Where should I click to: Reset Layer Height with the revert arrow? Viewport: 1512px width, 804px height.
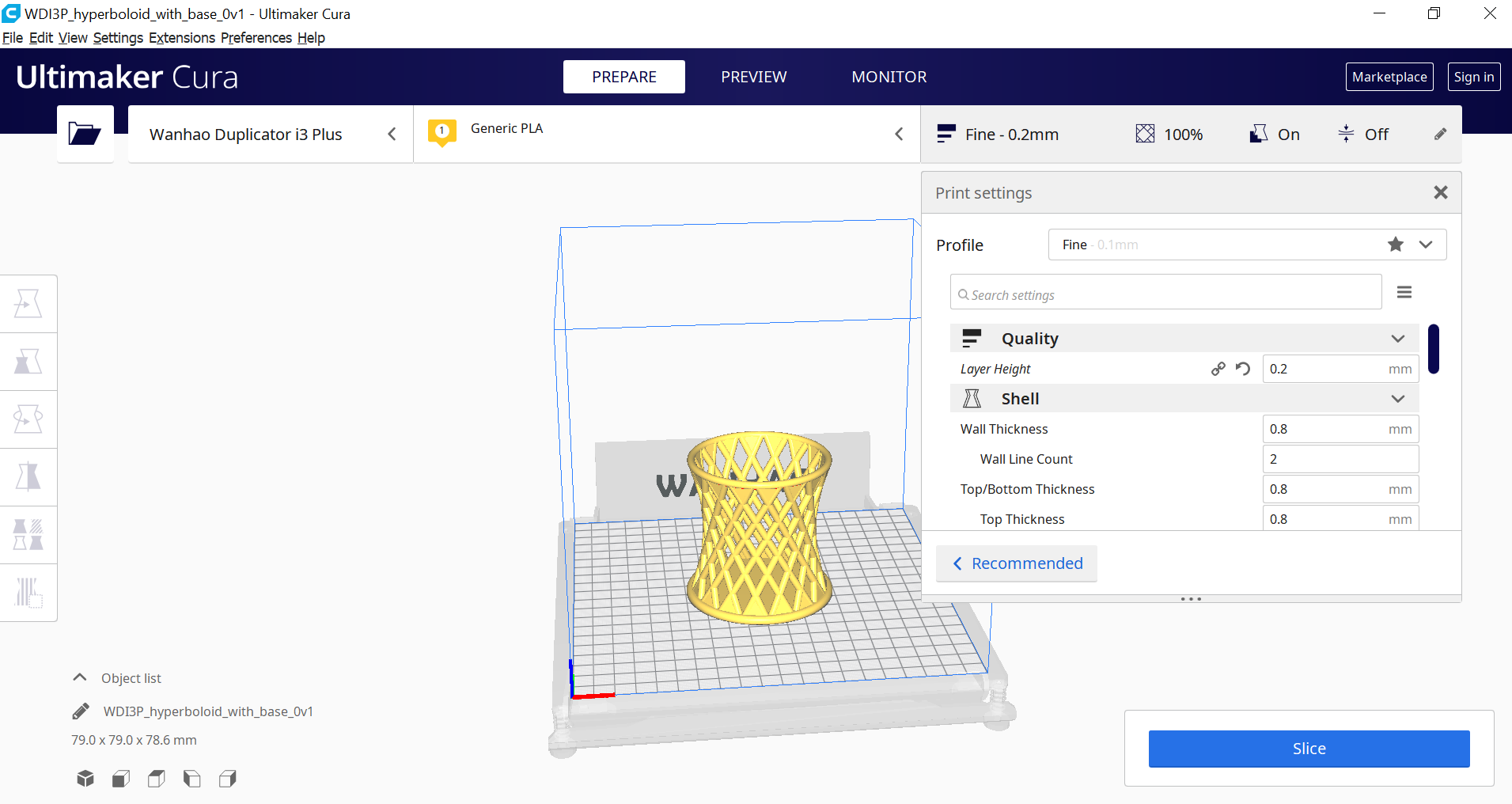1243,369
